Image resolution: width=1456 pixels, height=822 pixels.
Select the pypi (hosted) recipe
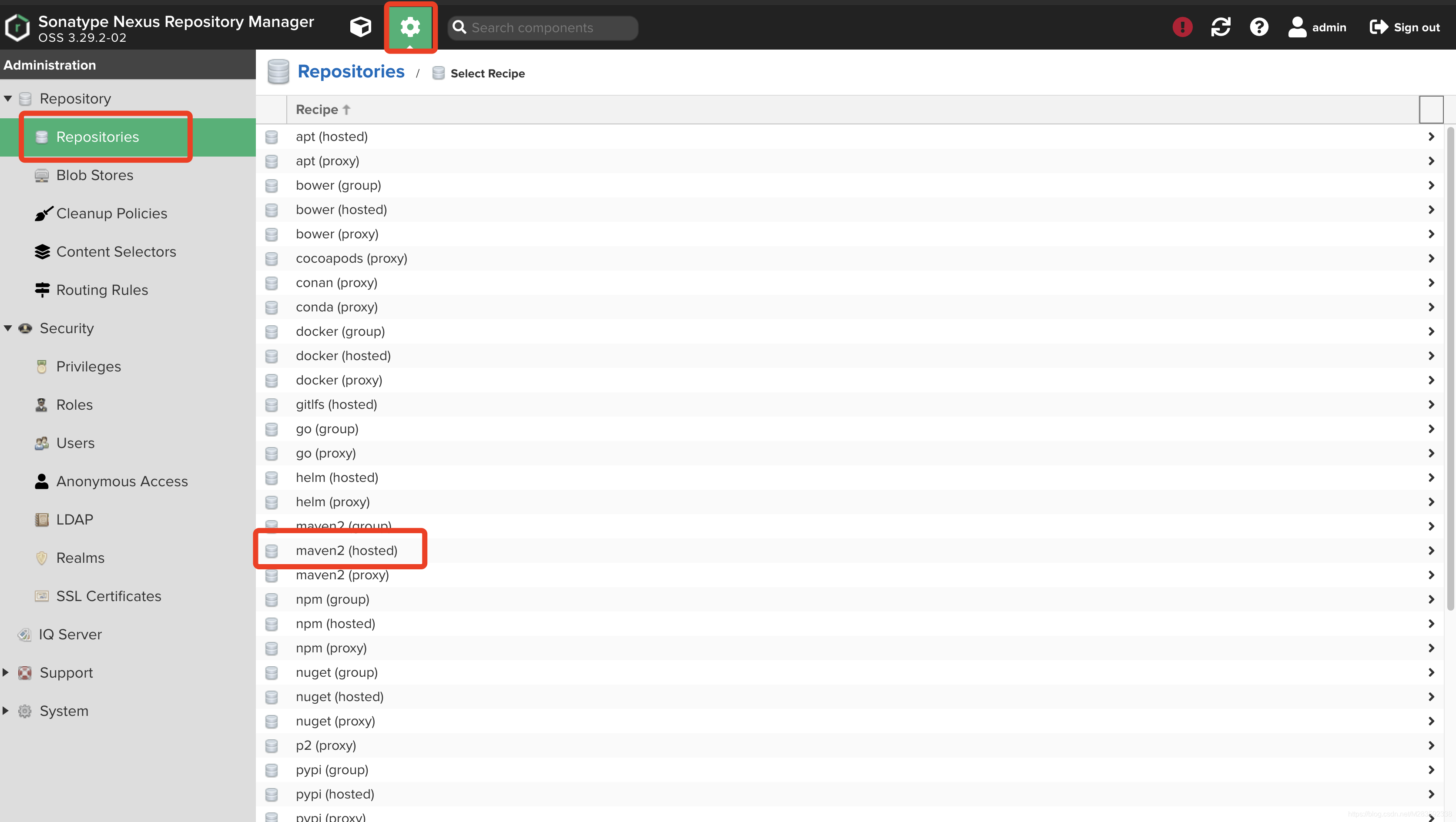click(x=851, y=794)
